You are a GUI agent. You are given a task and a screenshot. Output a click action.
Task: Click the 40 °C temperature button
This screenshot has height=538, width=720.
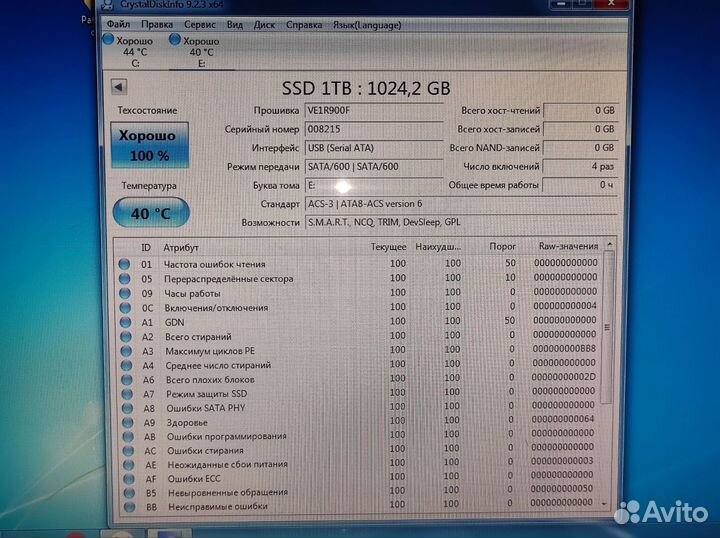[151, 213]
